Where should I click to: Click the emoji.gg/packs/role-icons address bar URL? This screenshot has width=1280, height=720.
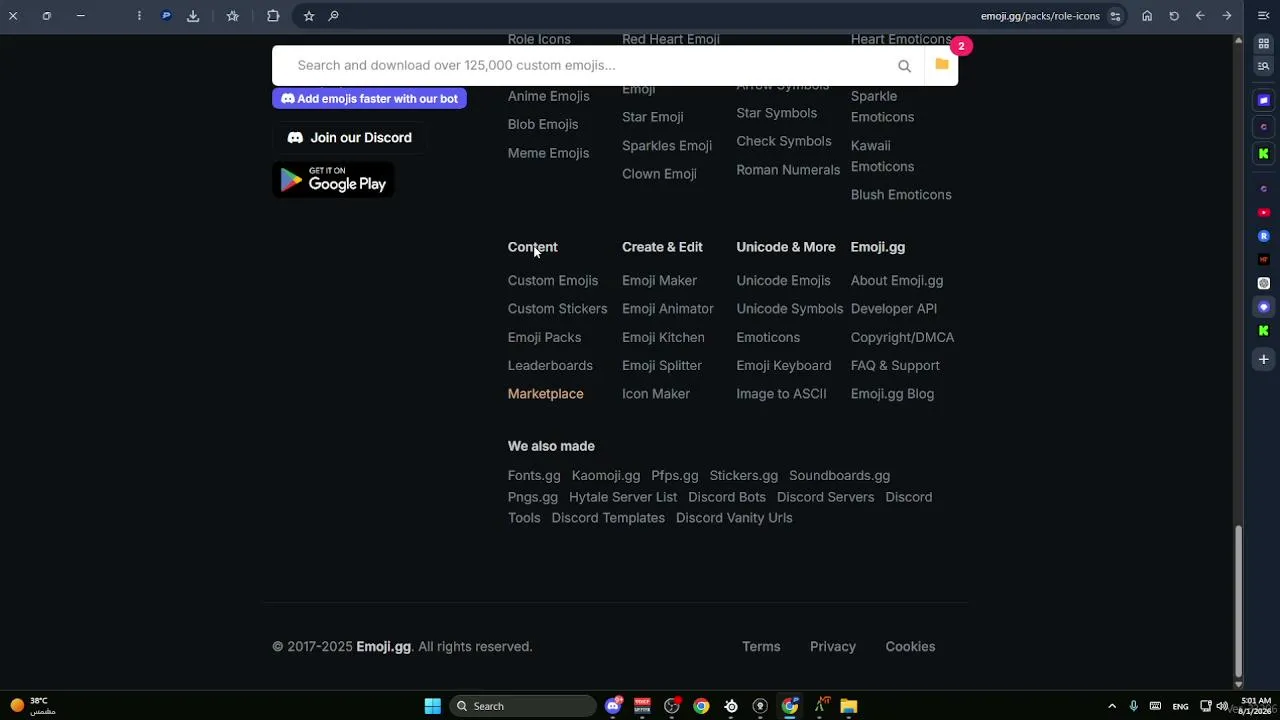click(x=1040, y=16)
